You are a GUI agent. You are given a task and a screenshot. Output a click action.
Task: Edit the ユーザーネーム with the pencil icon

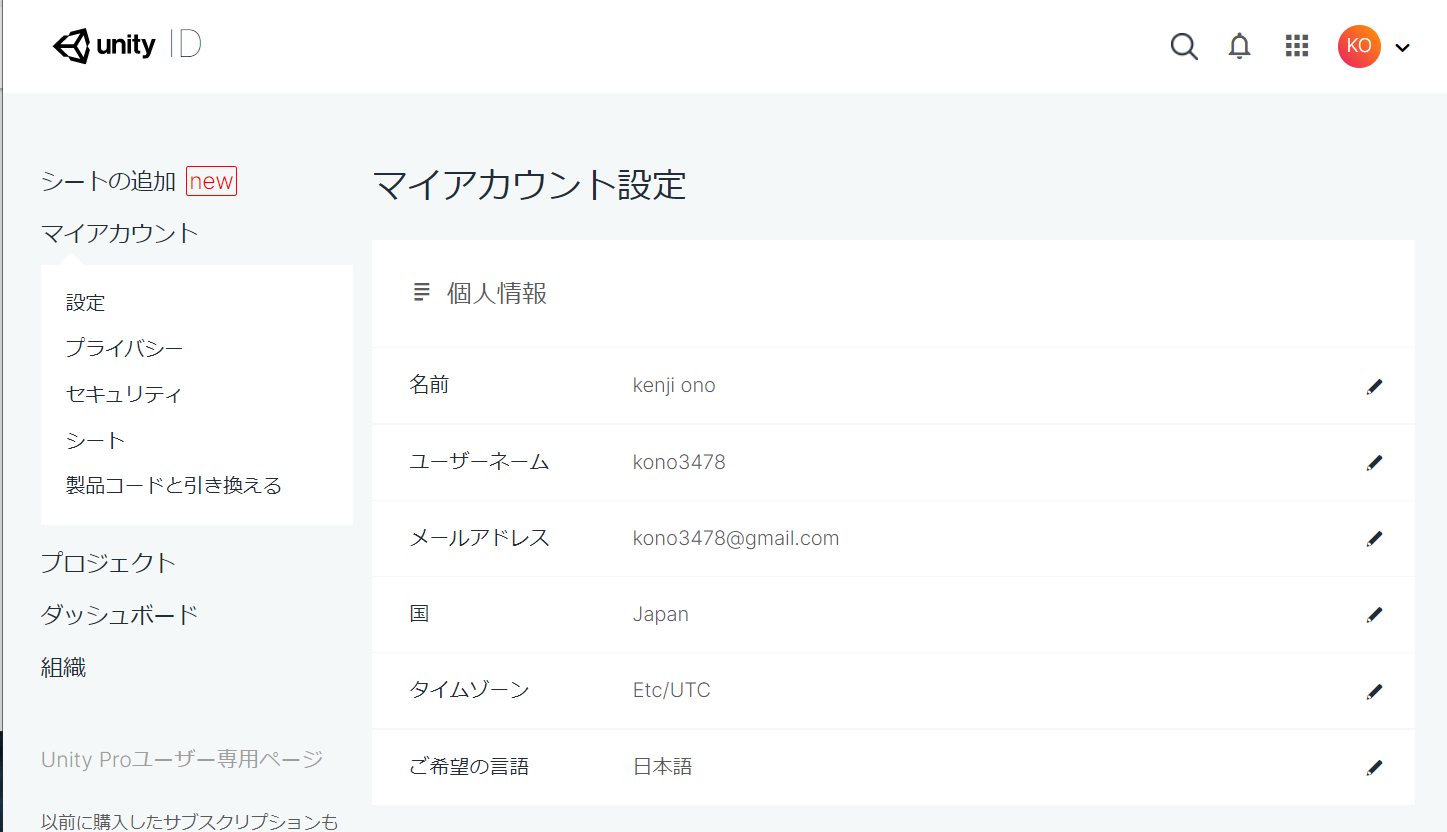pos(1375,462)
